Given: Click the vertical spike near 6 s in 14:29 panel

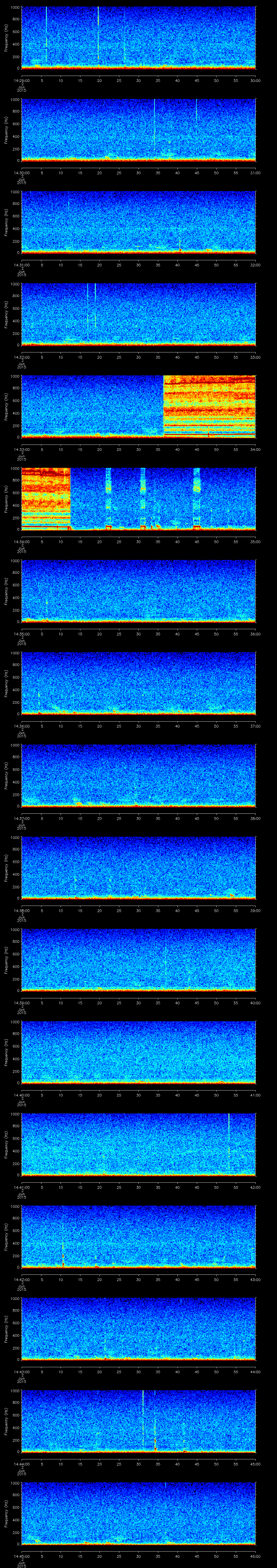Looking at the screenshot, I should pos(46,34).
